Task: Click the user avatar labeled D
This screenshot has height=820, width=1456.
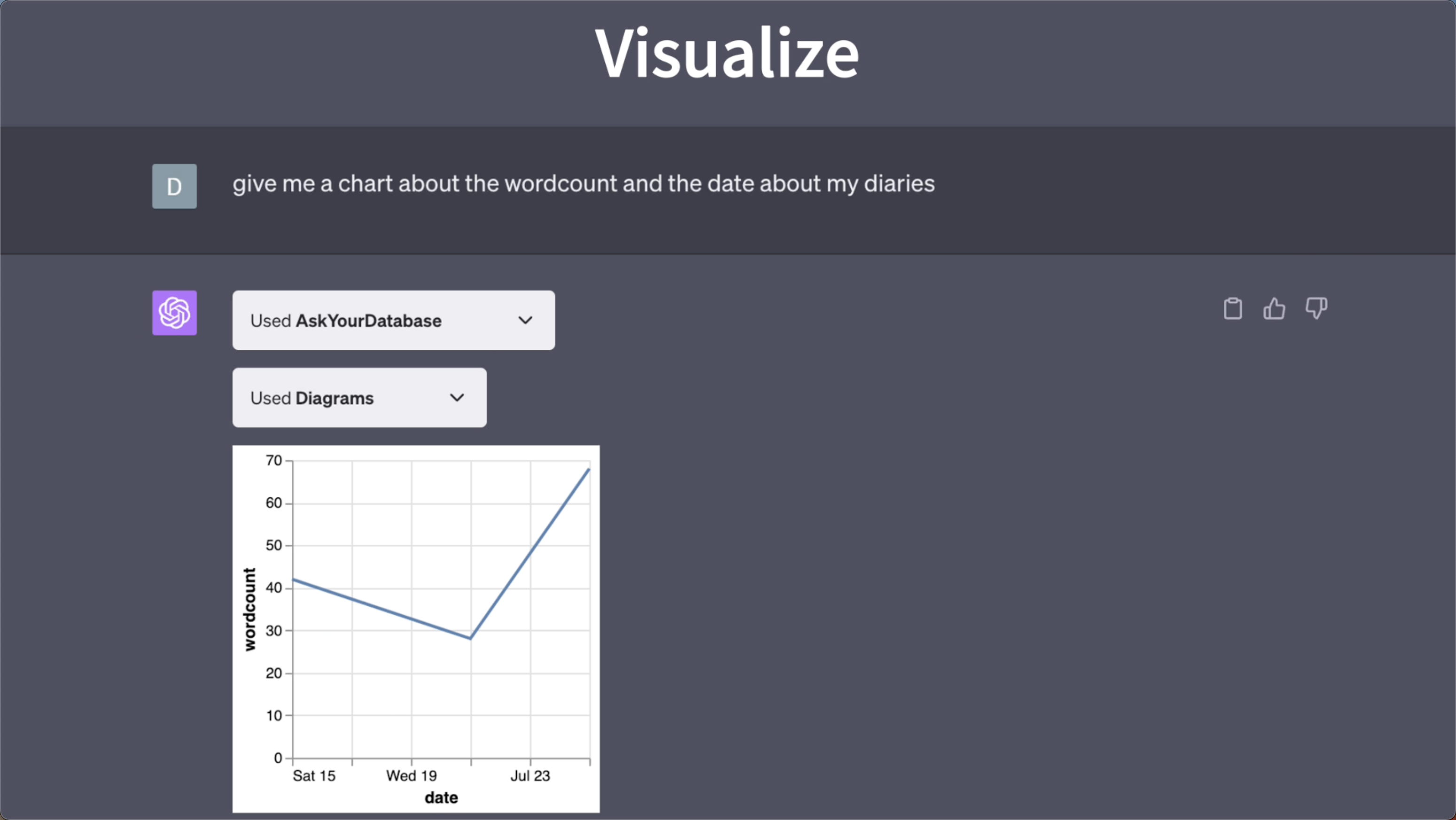Action: [x=175, y=186]
